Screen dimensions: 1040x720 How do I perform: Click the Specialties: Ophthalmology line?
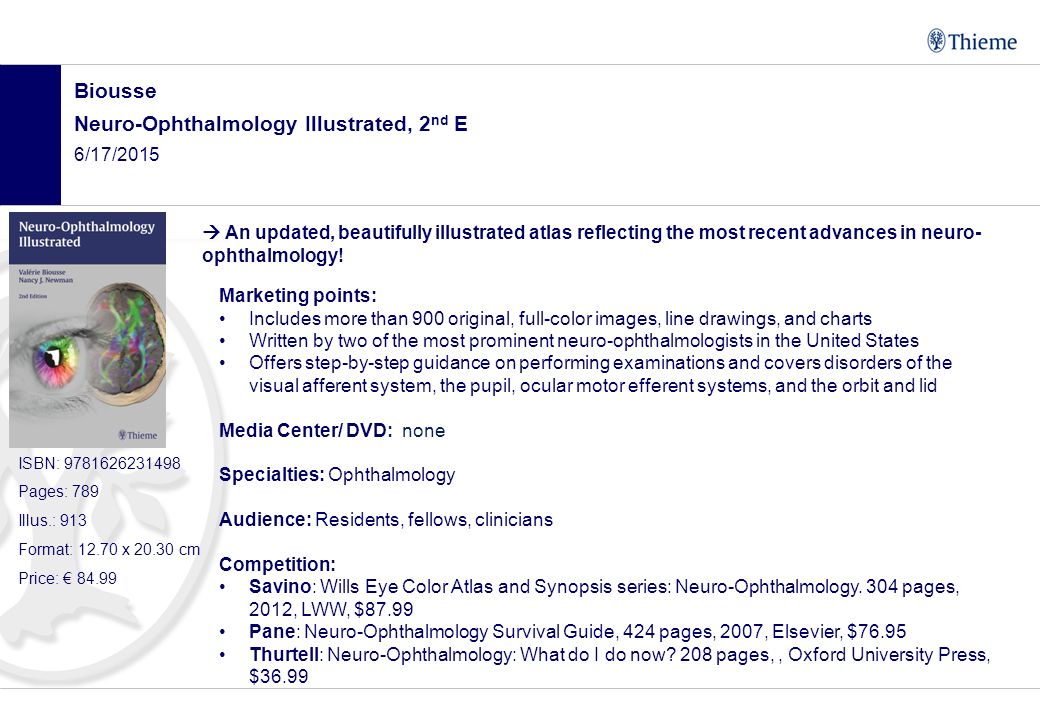(337, 475)
